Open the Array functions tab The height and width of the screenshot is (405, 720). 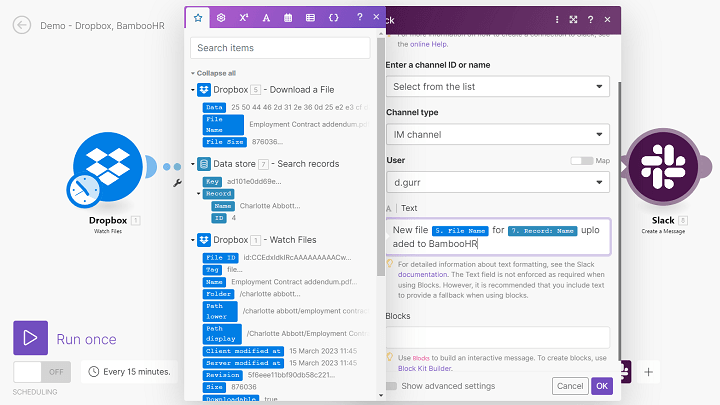click(x=310, y=18)
